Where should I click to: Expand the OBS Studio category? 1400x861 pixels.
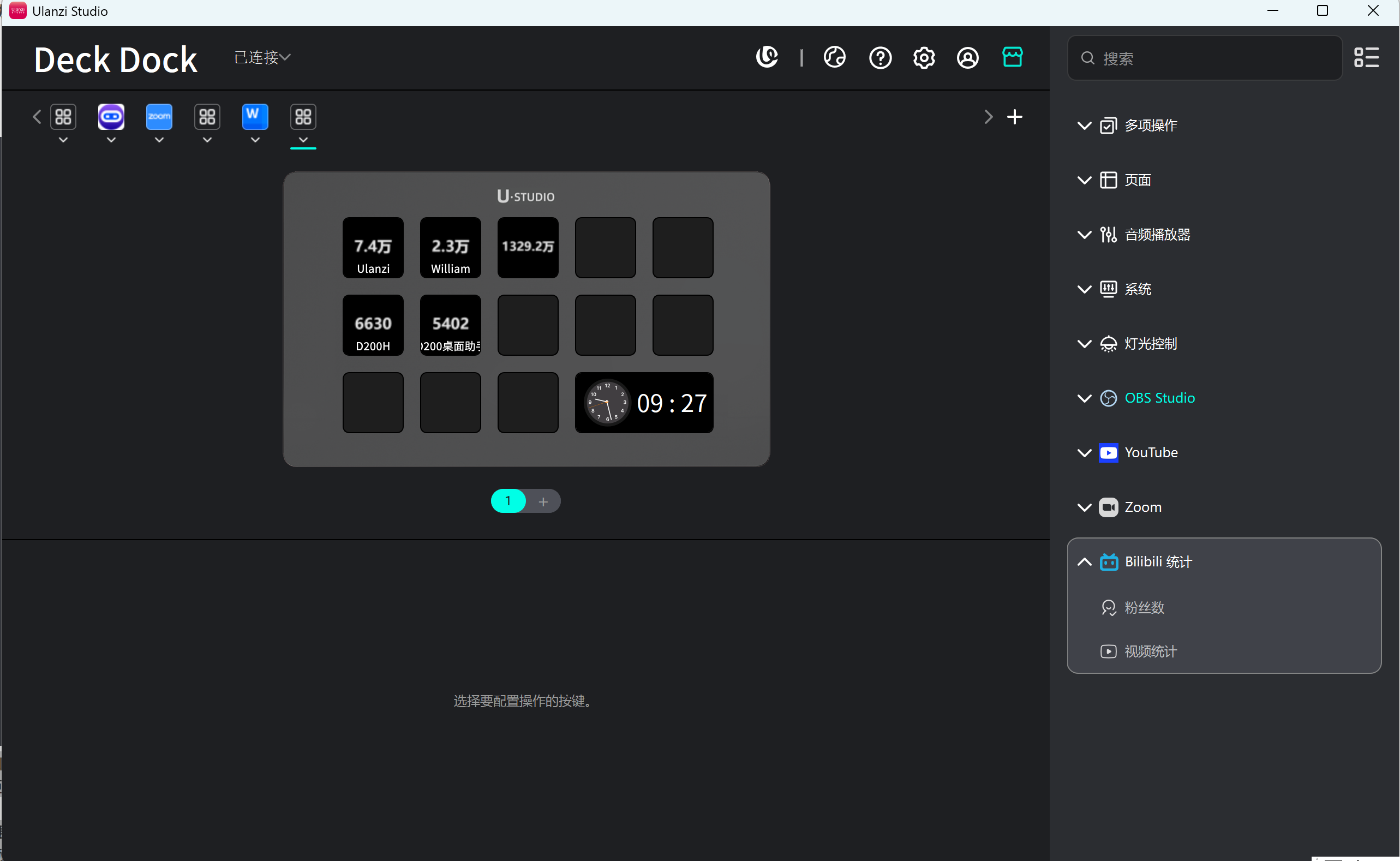[x=1159, y=398]
